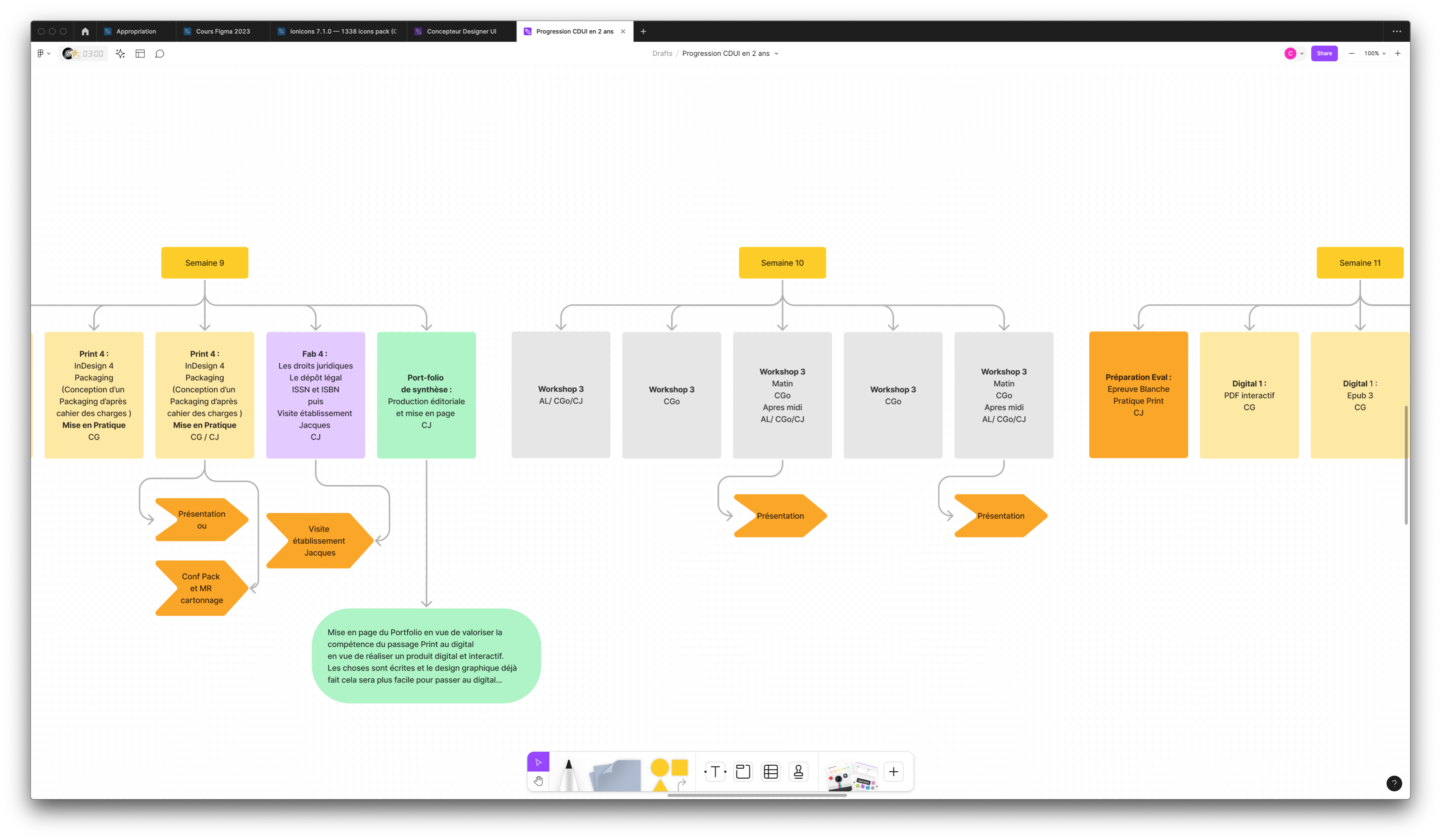Select the Section tool
Screen dimensions: 1441x840
(743, 772)
